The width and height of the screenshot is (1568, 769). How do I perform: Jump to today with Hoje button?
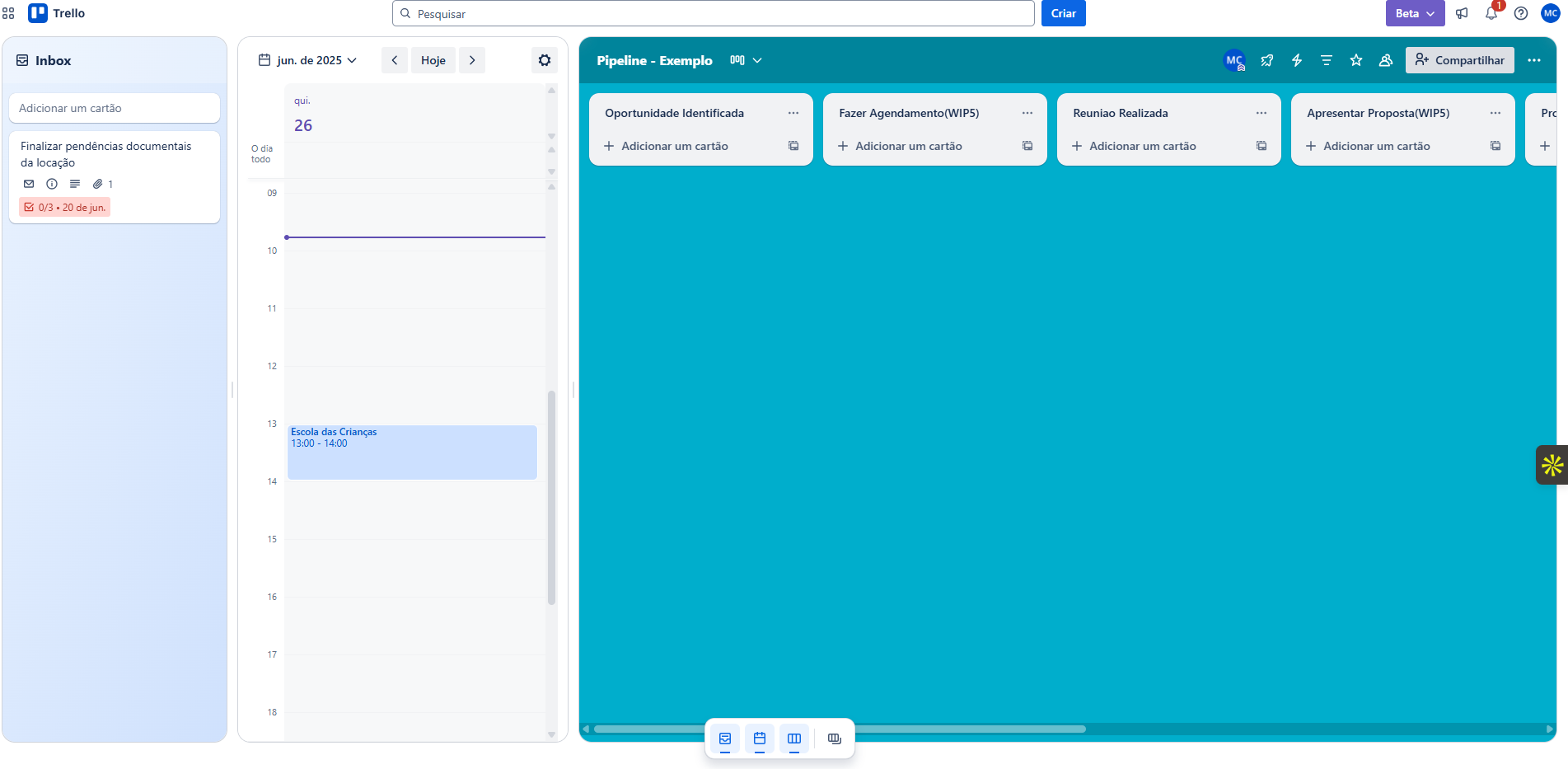tap(433, 60)
